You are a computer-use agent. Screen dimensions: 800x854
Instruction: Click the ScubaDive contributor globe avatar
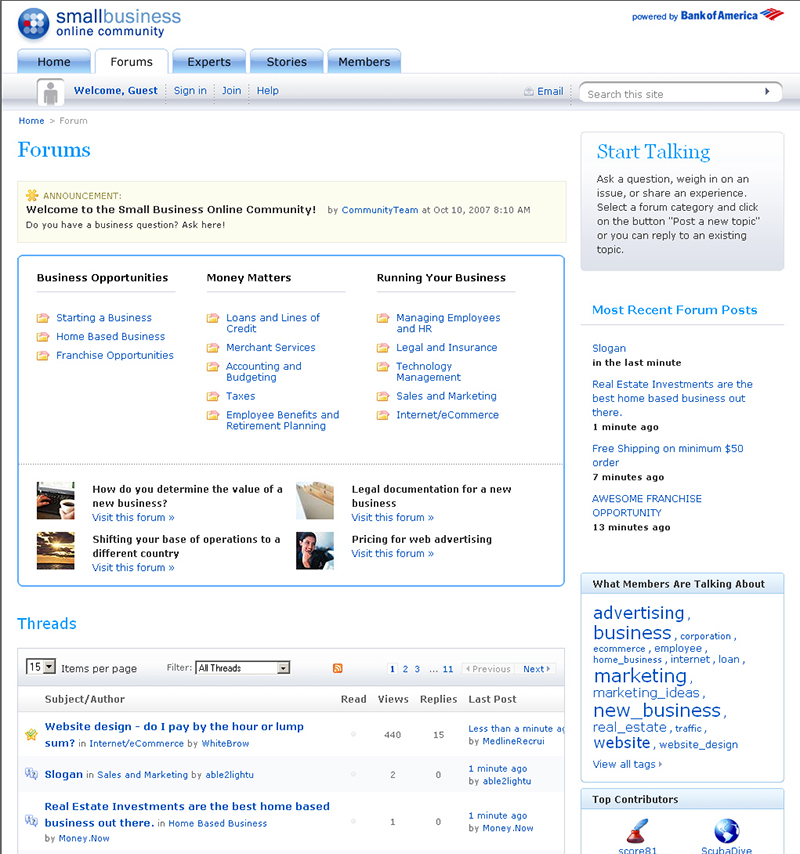tap(727, 830)
